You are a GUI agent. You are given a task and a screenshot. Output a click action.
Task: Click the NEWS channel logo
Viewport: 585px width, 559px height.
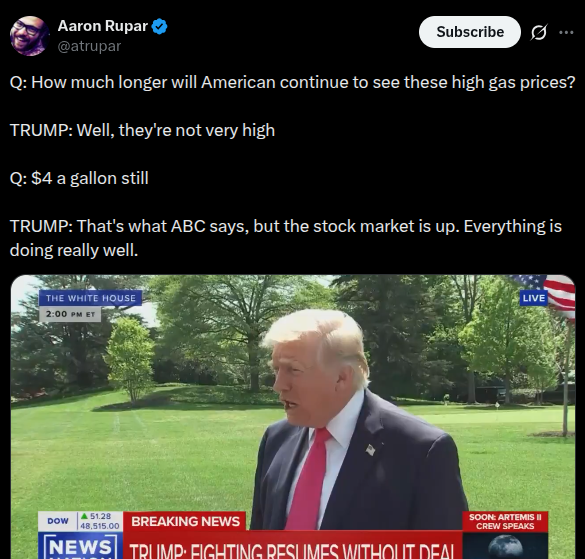click(81, 546)
